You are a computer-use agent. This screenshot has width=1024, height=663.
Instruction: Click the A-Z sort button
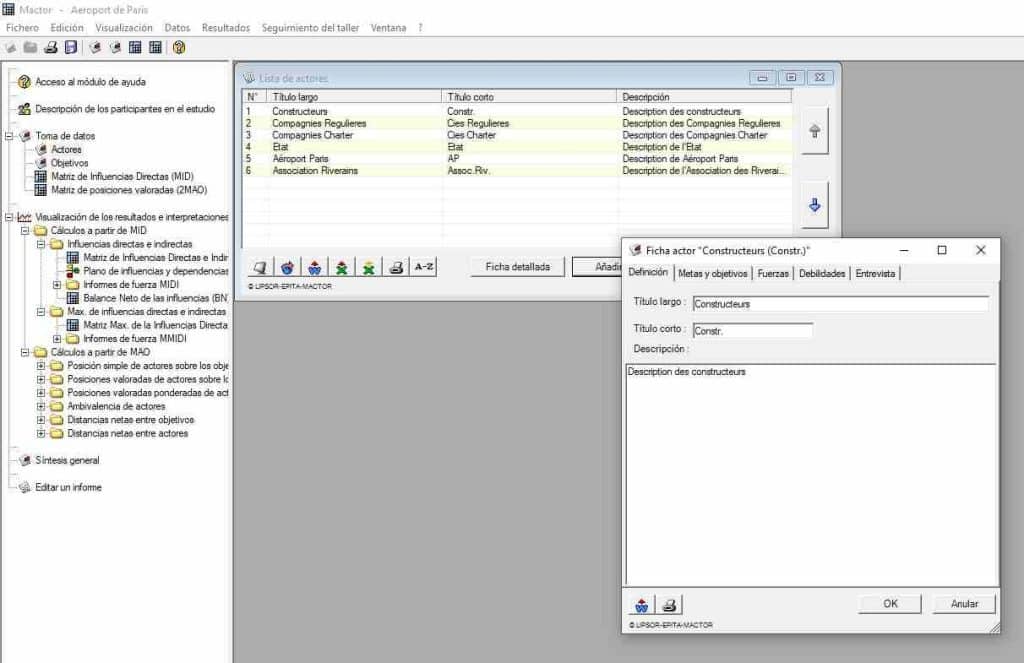(423, 267)
